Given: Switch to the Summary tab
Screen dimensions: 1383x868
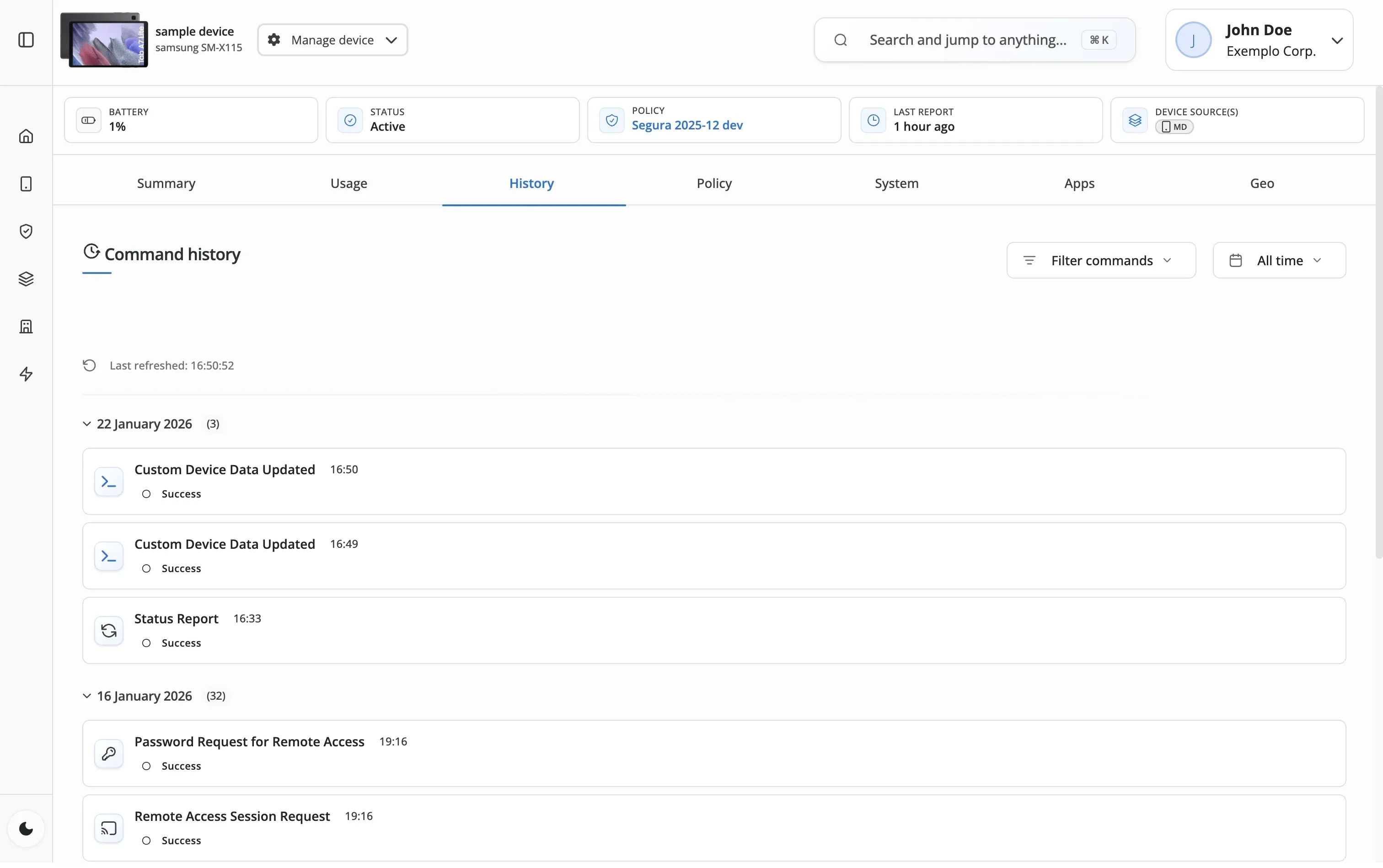Looking at the screenshot, I should [166, 183].
